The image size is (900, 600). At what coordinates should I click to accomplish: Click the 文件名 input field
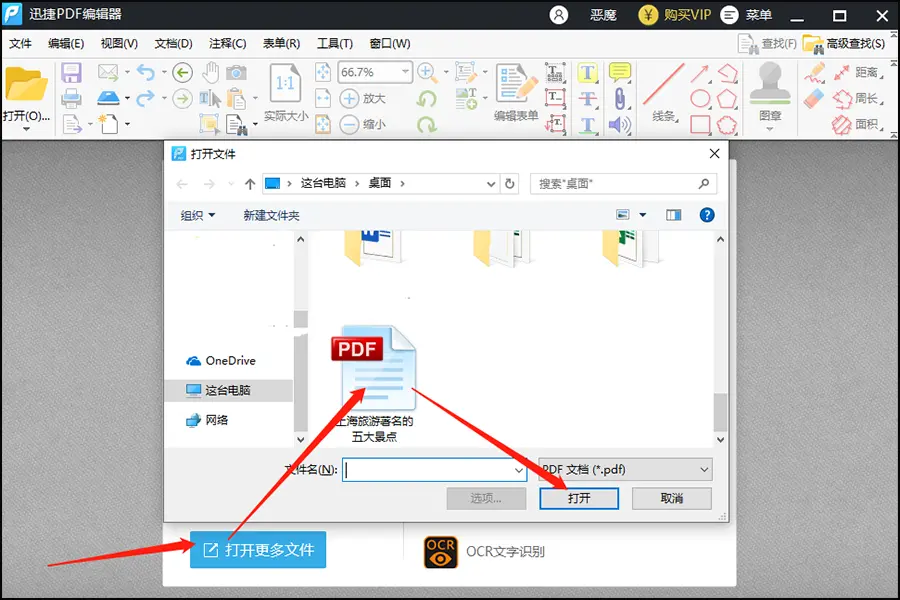point(435,470)
